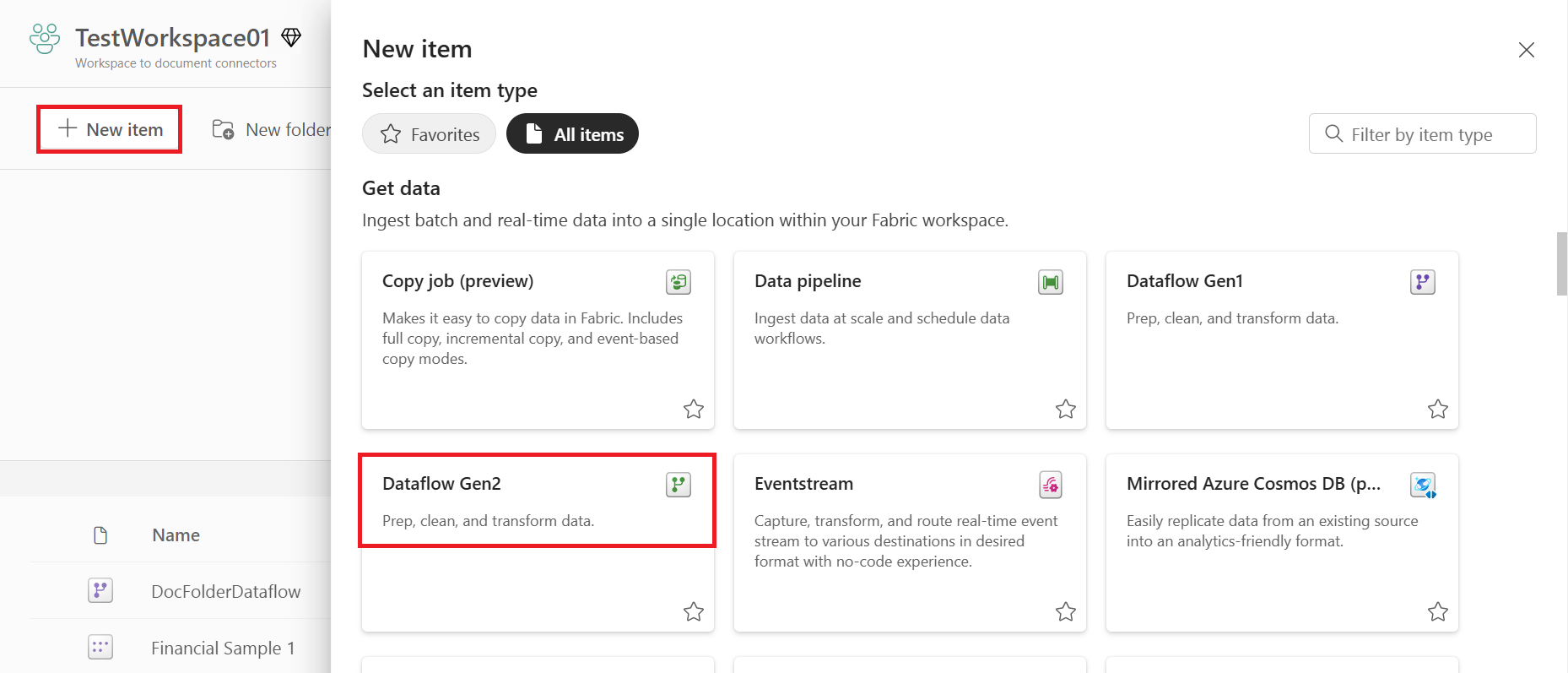Click the Dataflow Gen1 item icon
This screenshot has height=673, width=1568.
(1423, 282)
